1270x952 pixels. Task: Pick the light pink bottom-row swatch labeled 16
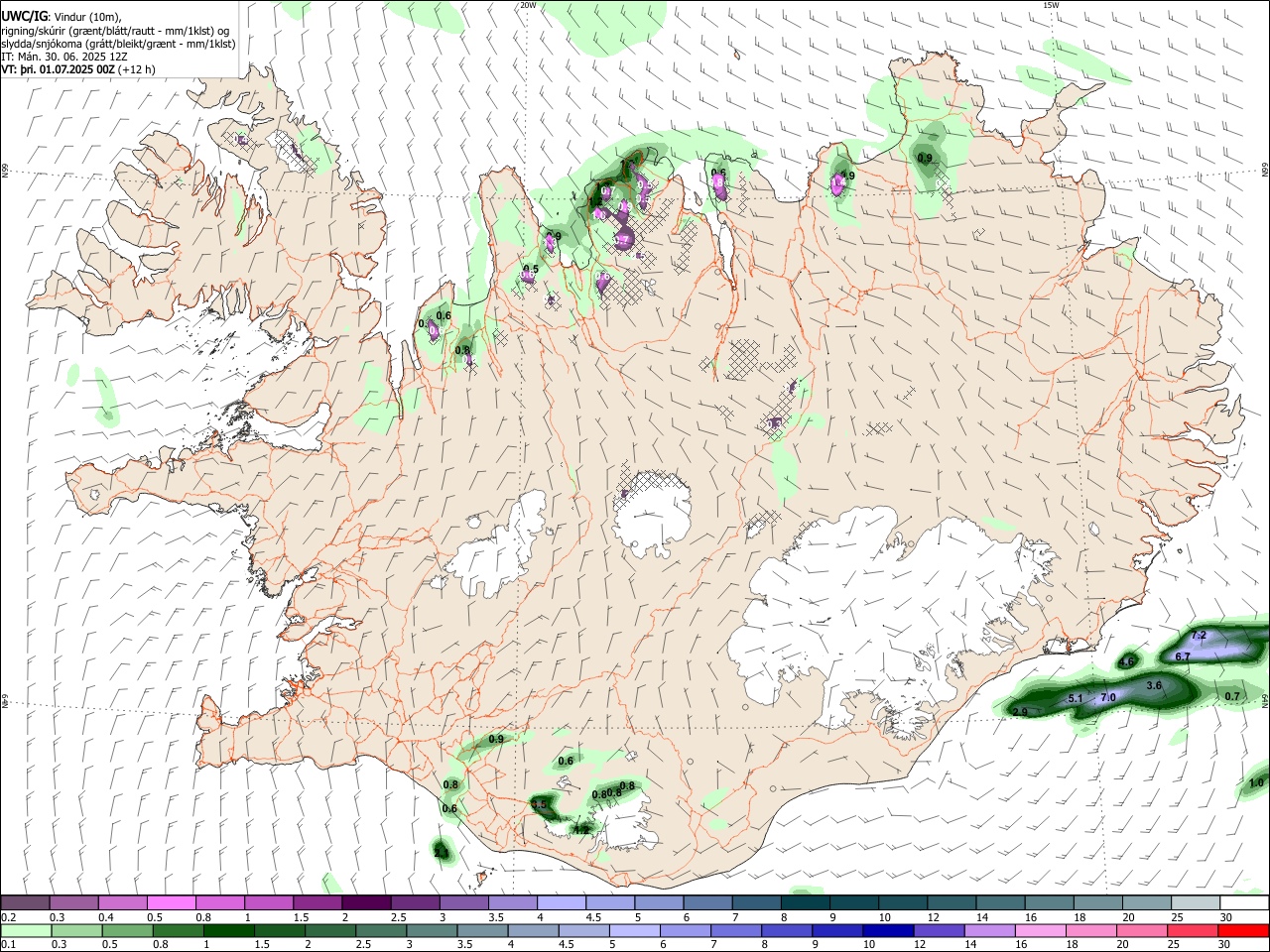1040,931
